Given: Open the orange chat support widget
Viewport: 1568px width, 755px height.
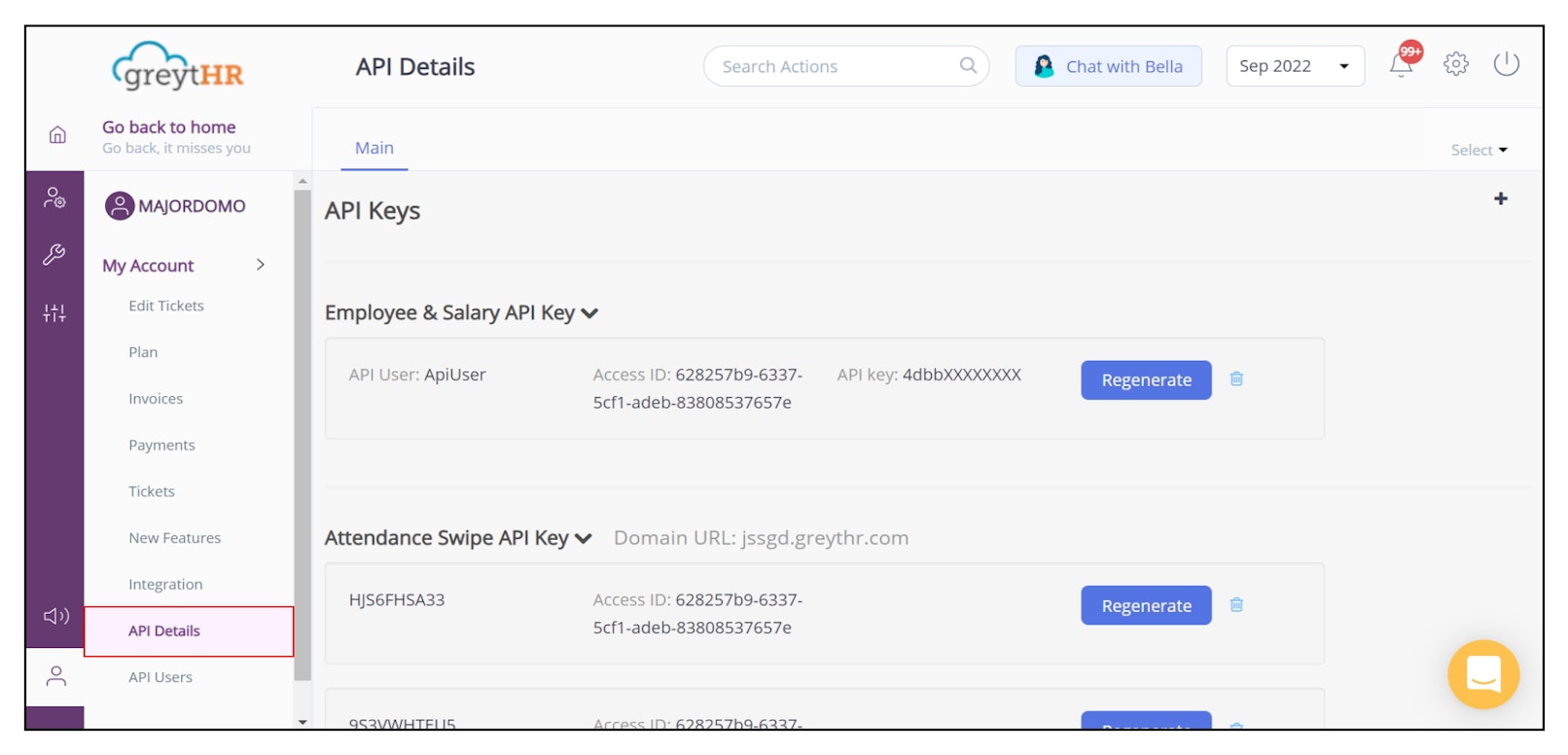Looking at the screenshot, I should pos(1482,673).
